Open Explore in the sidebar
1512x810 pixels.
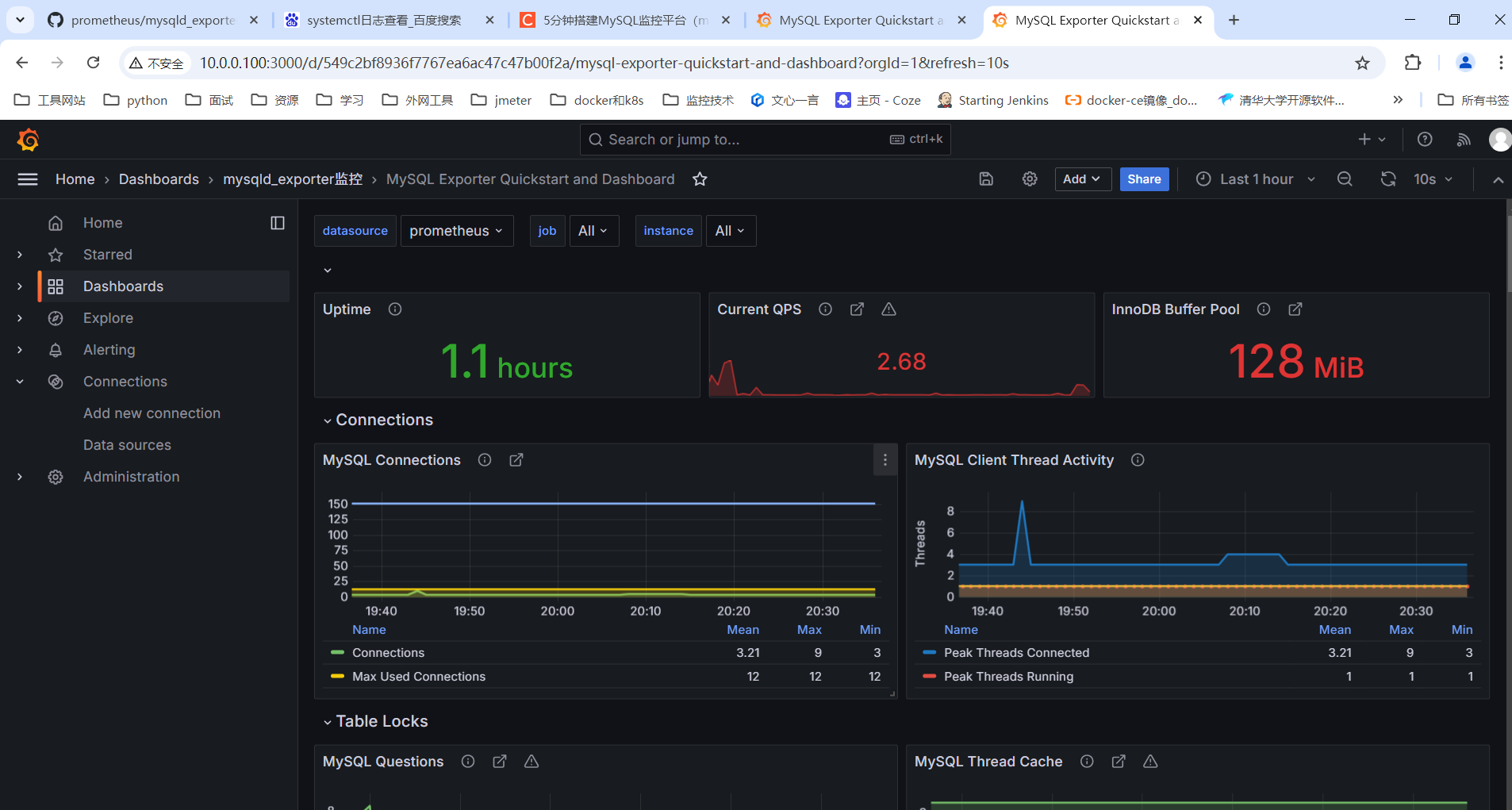coord(108,318)
